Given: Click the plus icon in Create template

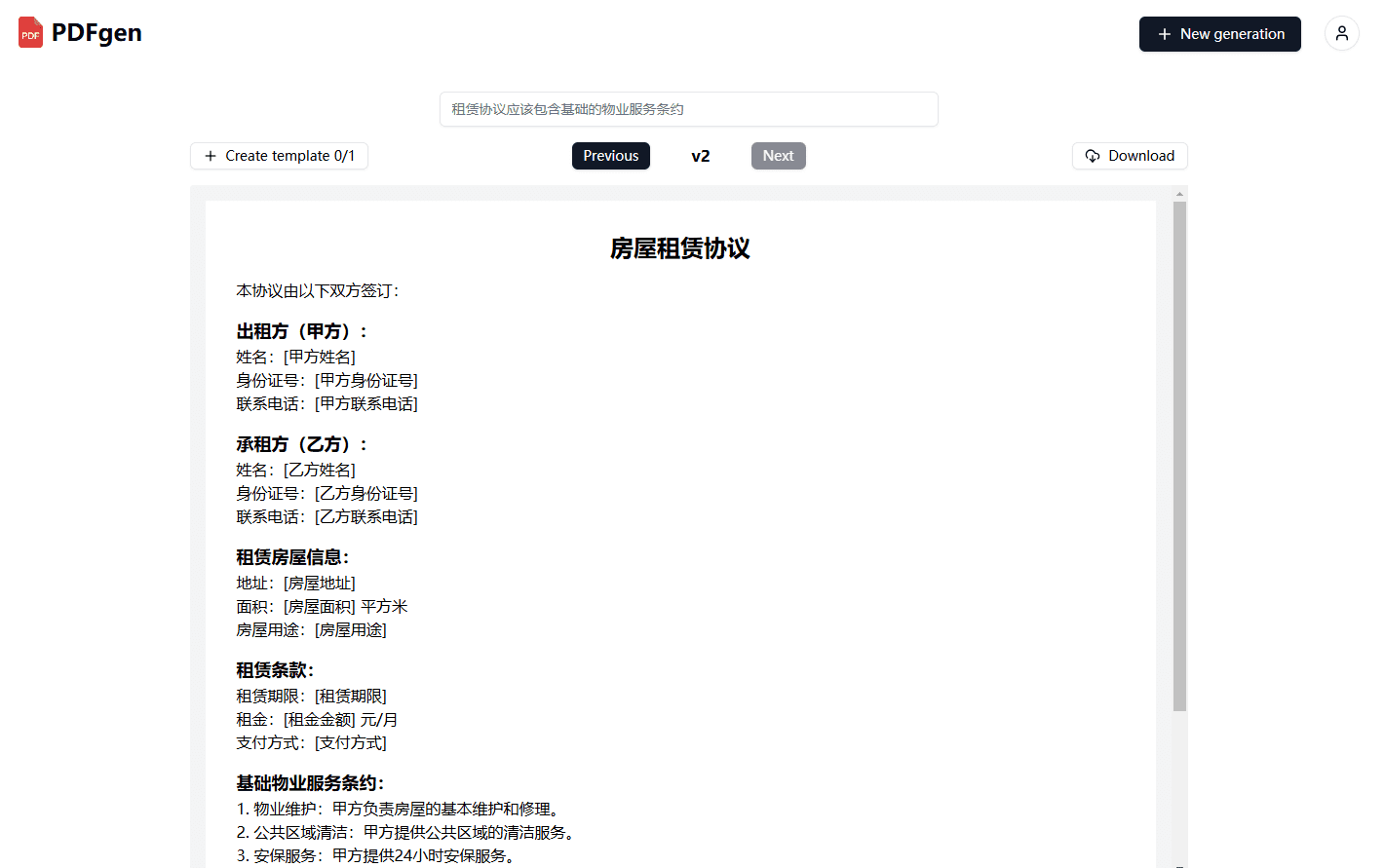Looking at the screenshot, I should coord(211,156).
